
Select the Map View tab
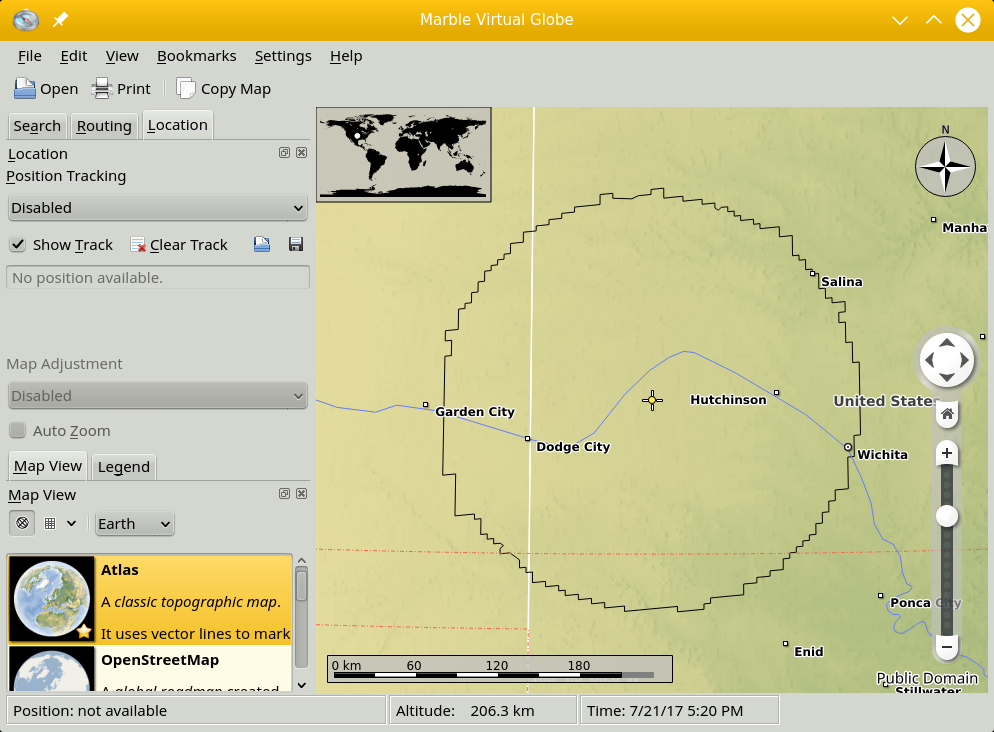48,466
